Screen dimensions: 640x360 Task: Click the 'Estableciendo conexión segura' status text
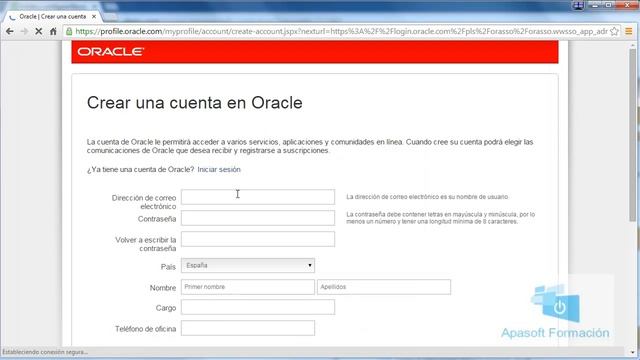click(45, 352)
